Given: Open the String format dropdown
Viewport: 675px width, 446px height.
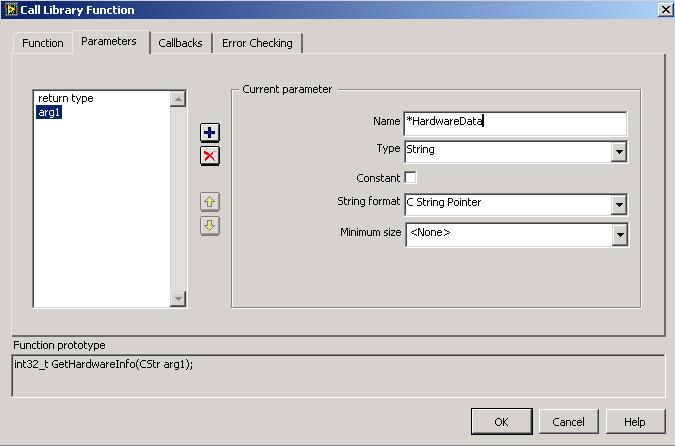Looking at the screenshot, I should 619,204.
